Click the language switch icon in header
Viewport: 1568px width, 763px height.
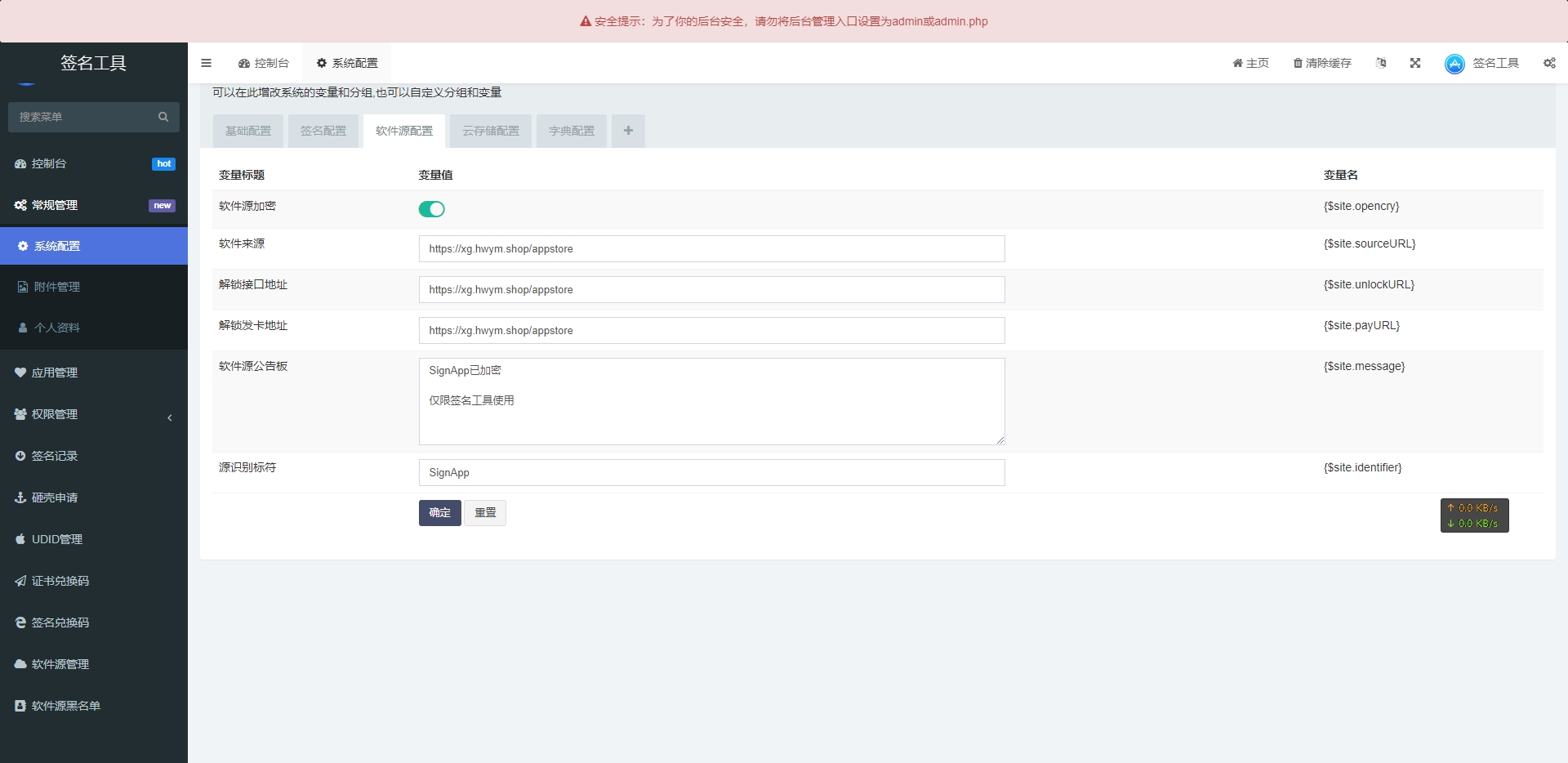click(1381, 63)
